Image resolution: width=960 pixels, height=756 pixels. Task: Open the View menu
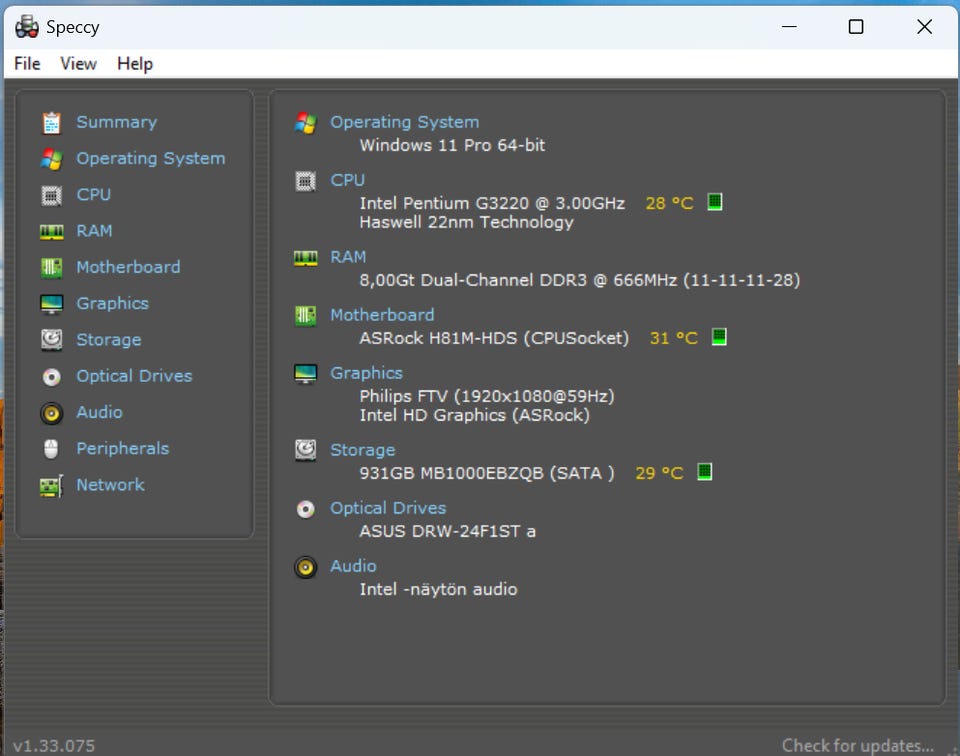(x=78, y=64)
